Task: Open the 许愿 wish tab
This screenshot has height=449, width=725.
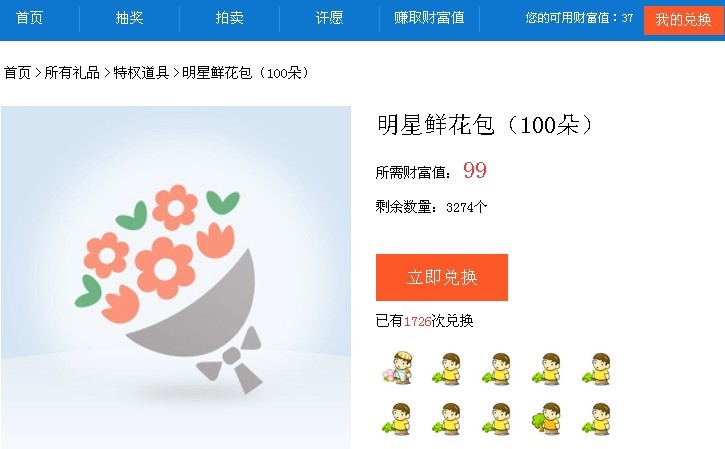Action: tap(329, 18)
